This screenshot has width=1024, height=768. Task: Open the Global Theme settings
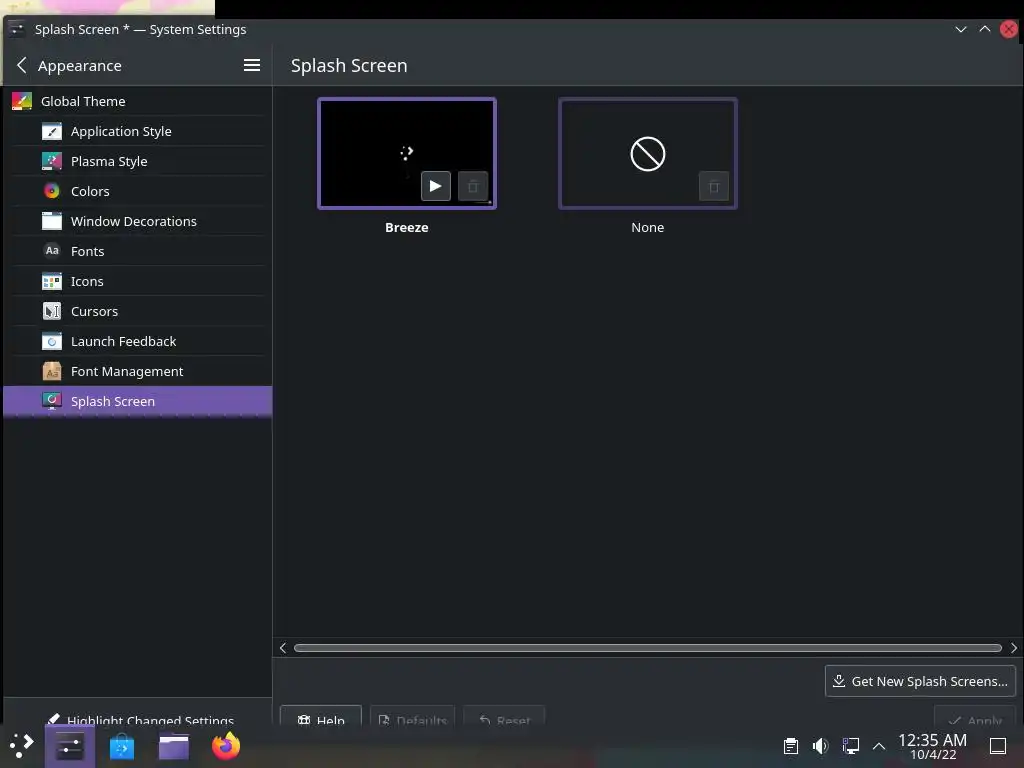[137, 101]
